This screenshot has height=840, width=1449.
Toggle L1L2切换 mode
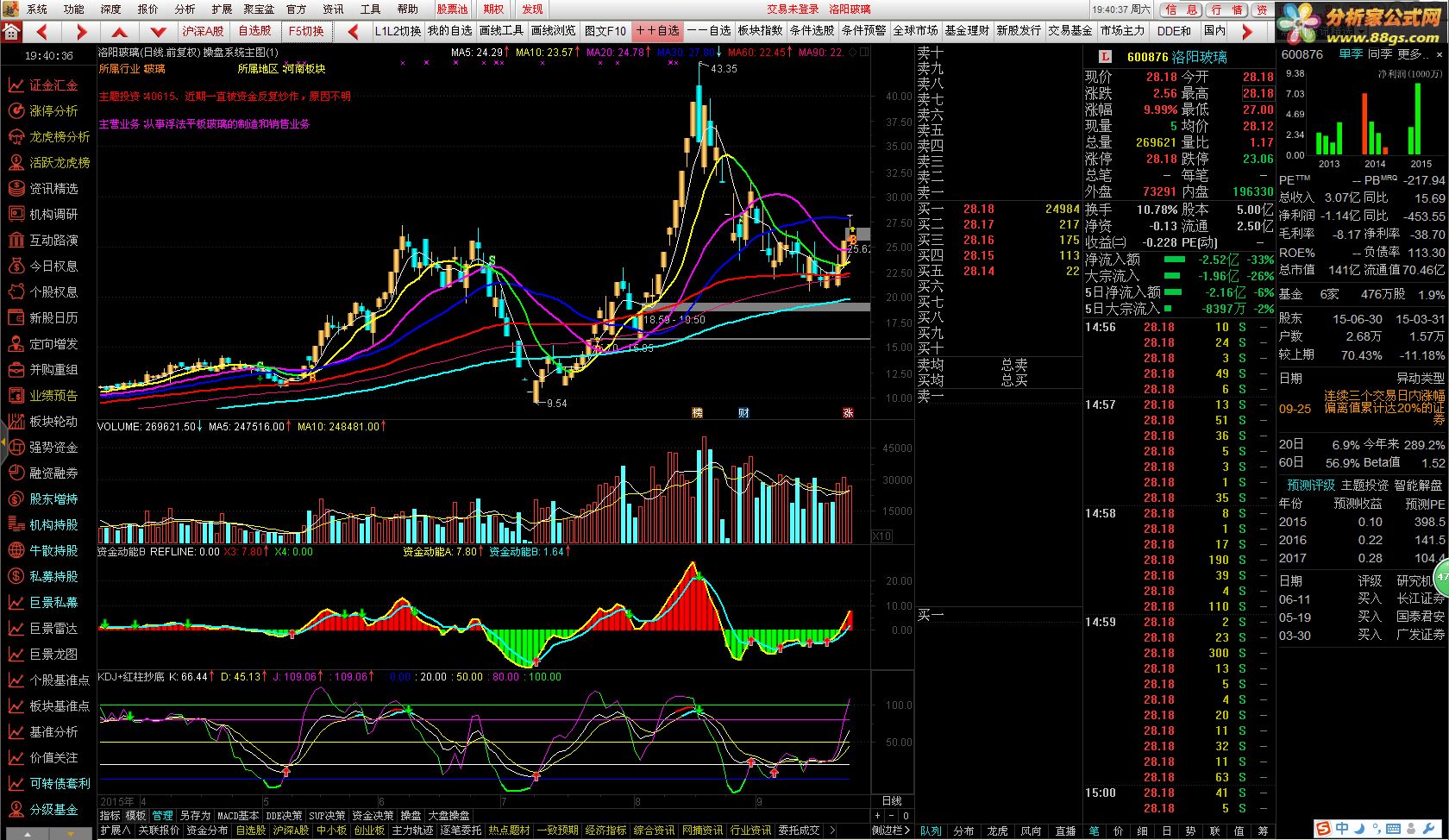coord(398,31)
